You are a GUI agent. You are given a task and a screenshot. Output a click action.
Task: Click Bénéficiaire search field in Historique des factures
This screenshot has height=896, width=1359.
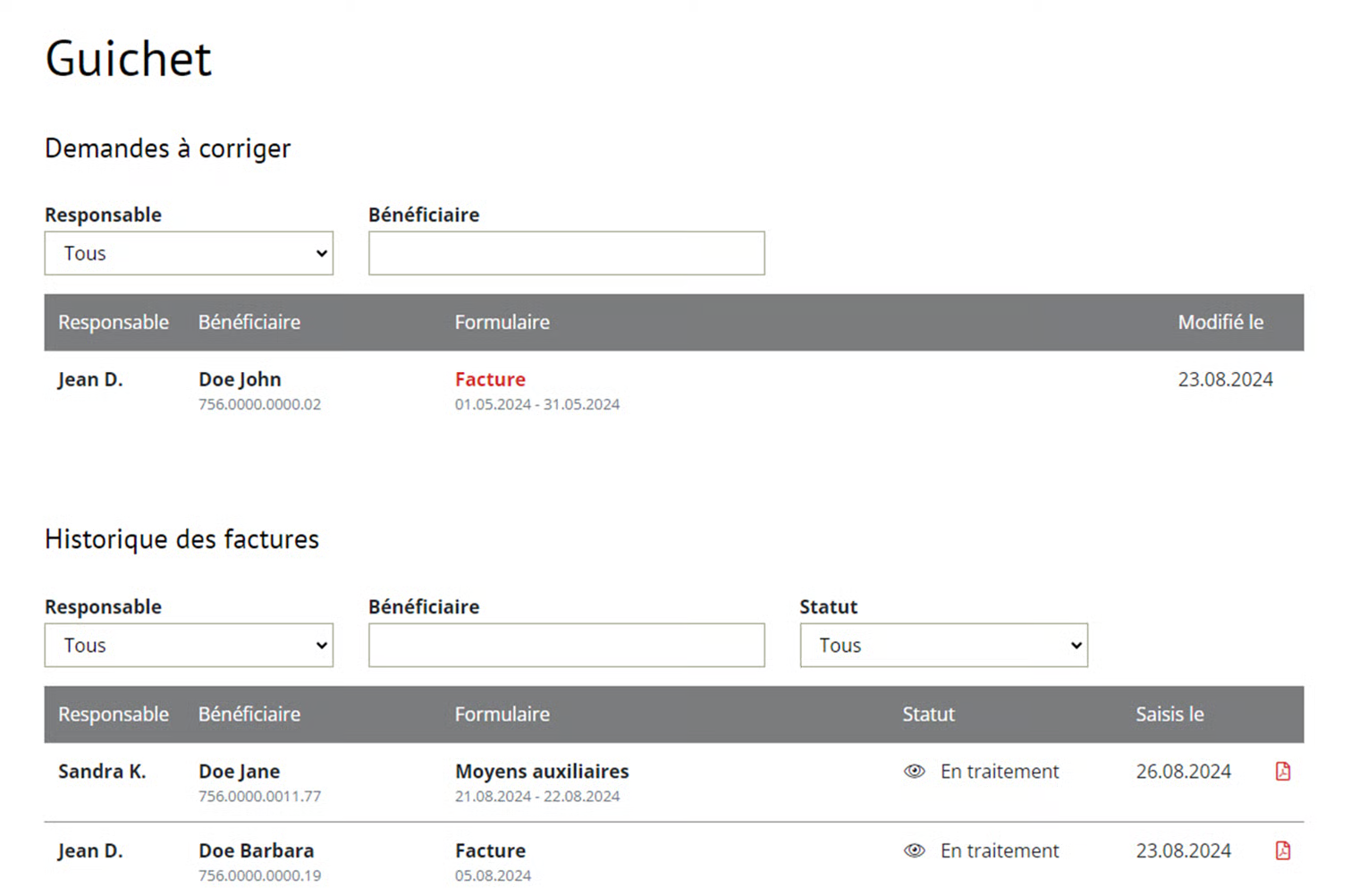pyautogui.click(x=566, y=646)
